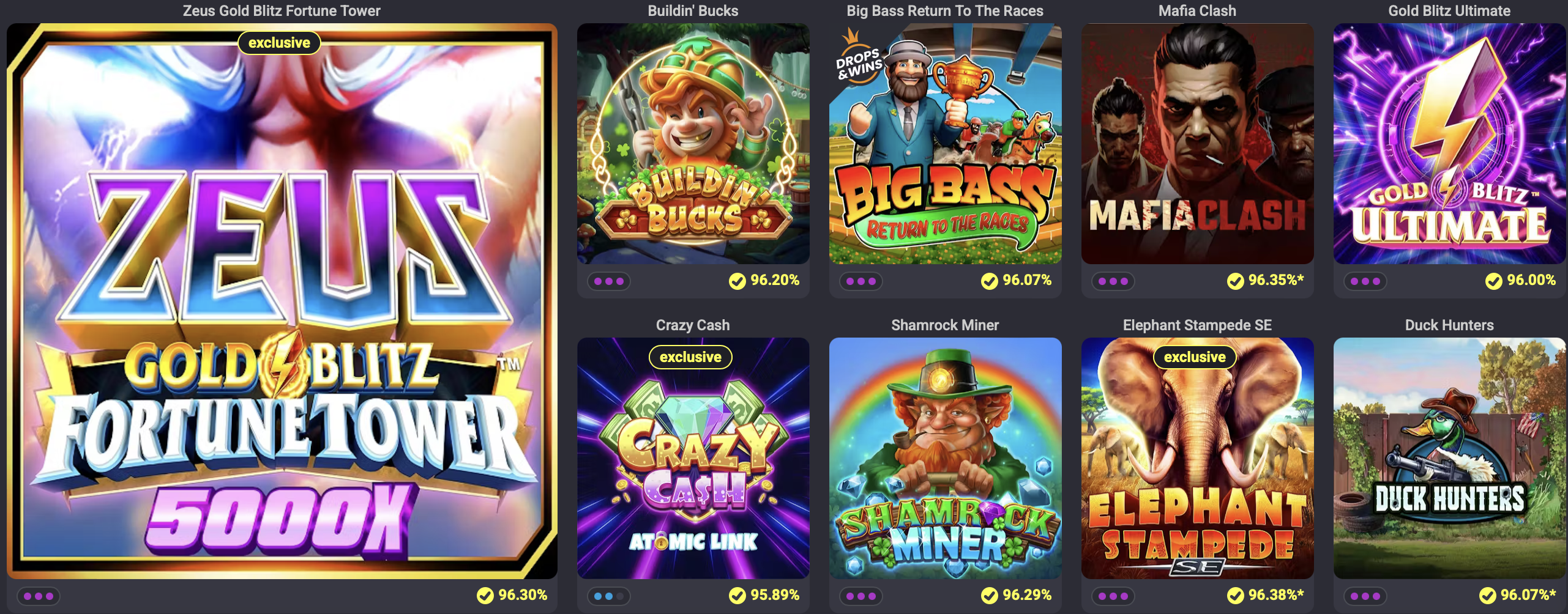1568x614 pixels.
Task: Select the Mafia Clash title link
Action: [x=1197, y=11]
